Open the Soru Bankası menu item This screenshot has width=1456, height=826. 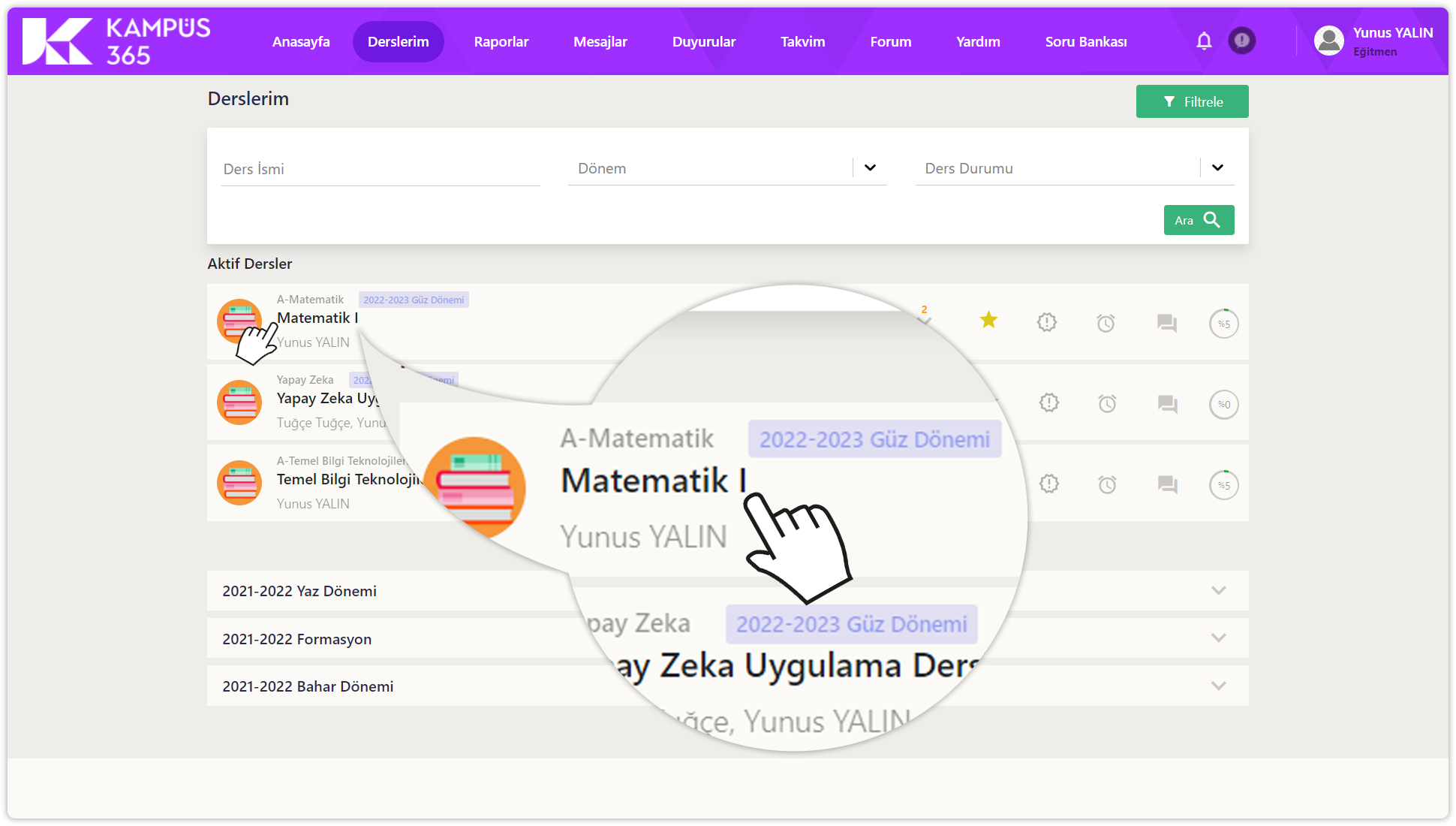[1085, 42]
